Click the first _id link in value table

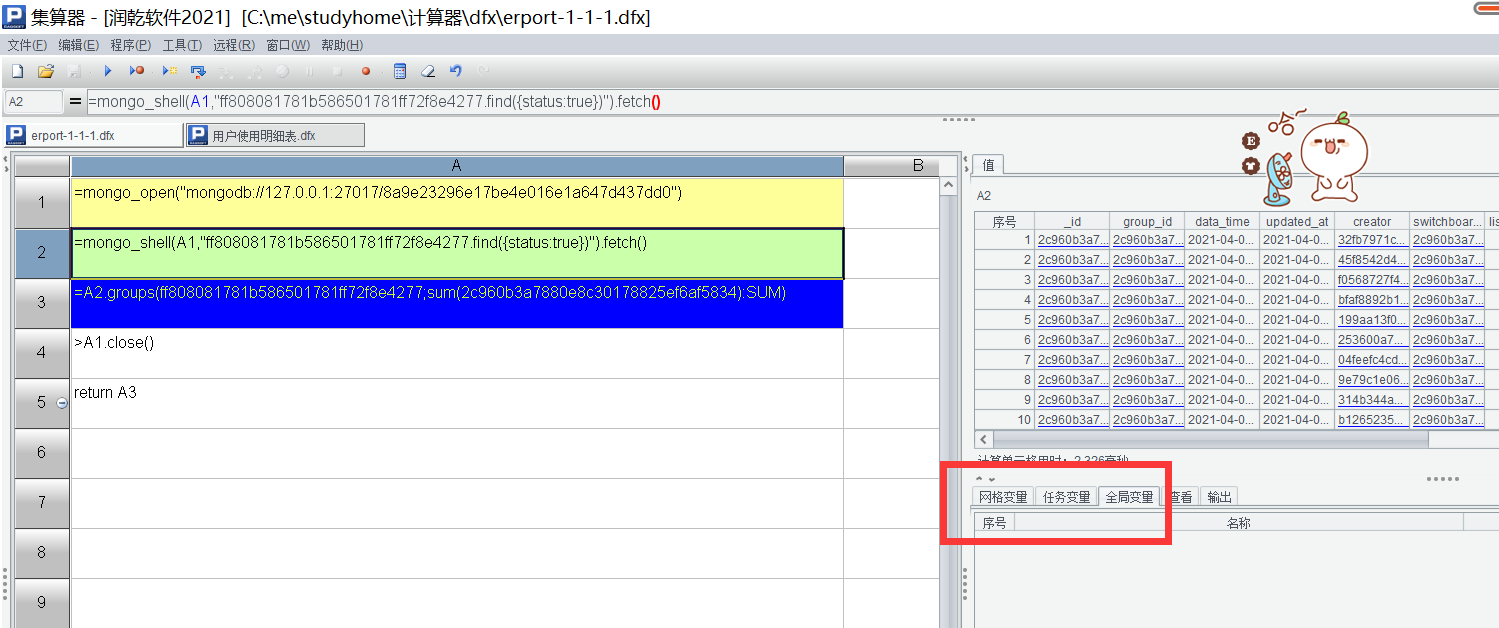(1071, 240)
